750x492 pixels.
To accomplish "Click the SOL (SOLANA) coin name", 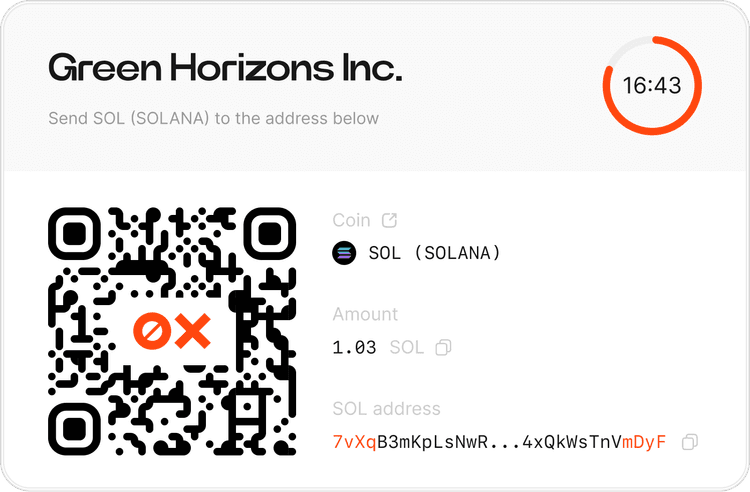I will [x=434, y=253].
